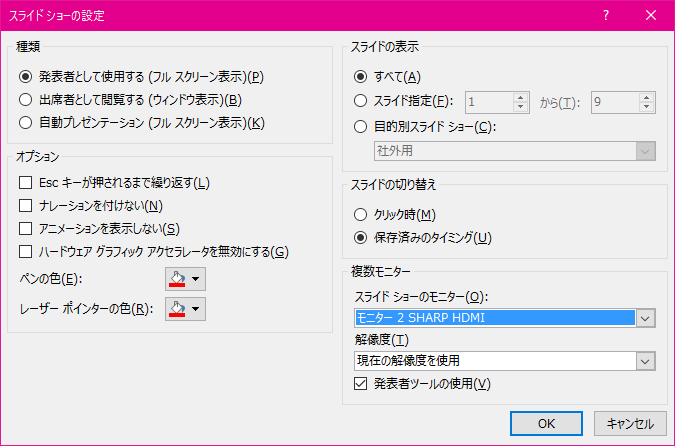Select advance slides on click
The width and height of the screenshot is (675, 446).
pos(361,214)
